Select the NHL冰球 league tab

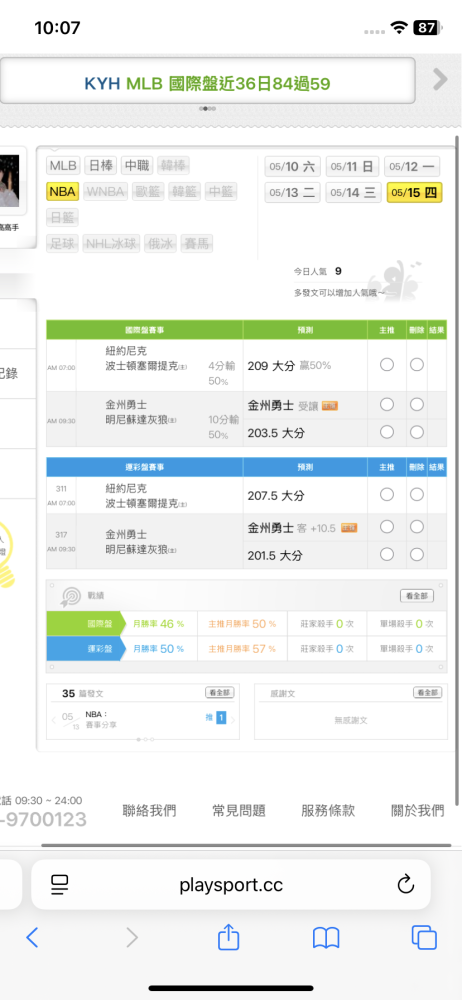click(x=112, y=243)
